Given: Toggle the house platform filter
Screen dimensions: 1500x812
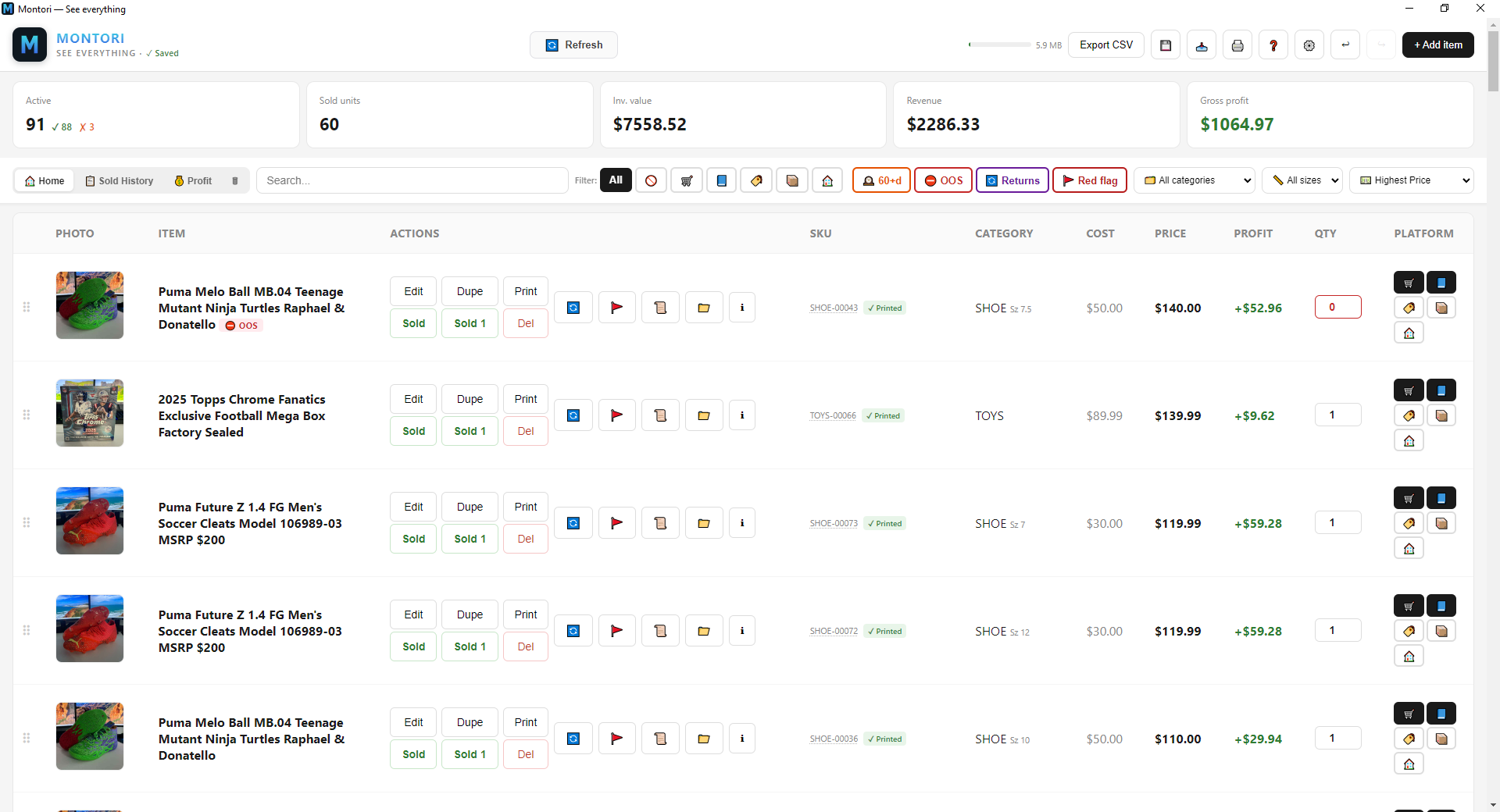Looking at the screenshot, I should click(827, 180).
